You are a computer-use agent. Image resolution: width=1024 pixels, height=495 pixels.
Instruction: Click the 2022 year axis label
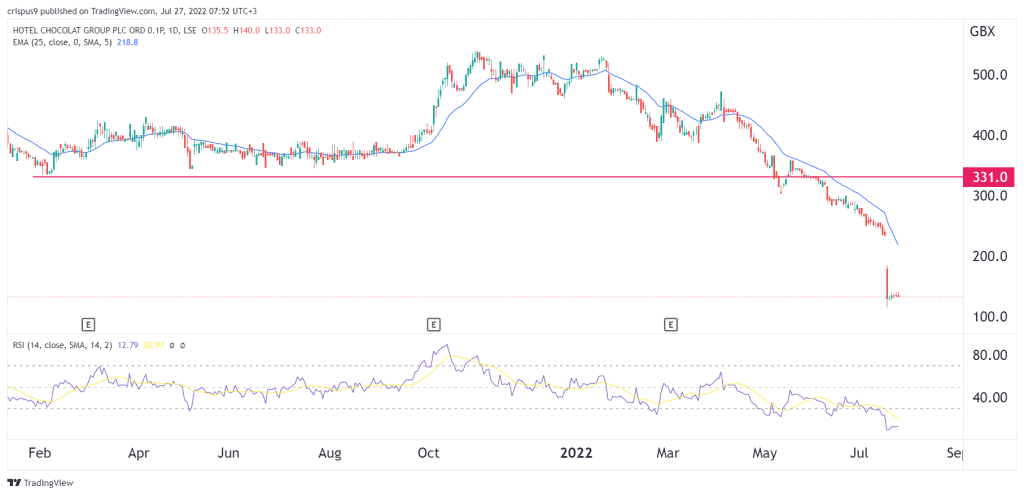pyautogui.click(x=575, y=453)
